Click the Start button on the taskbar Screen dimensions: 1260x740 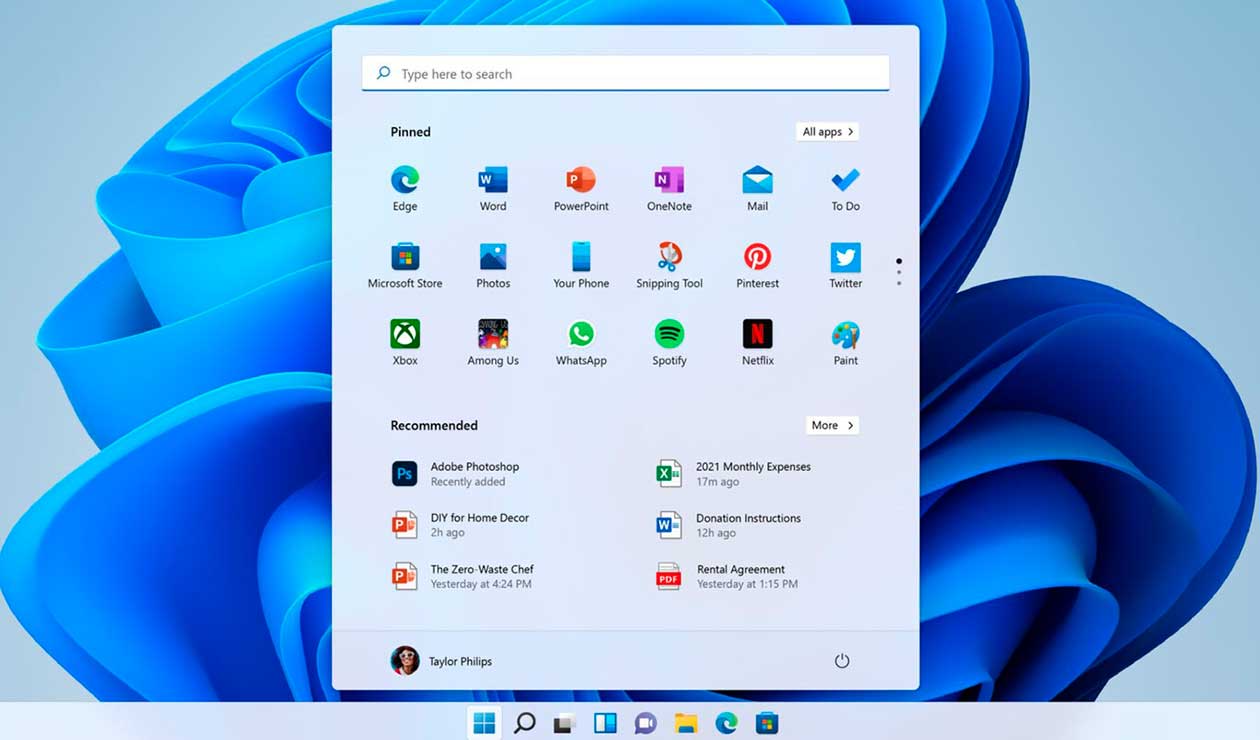pyautogui.click(x=484, y=722)
